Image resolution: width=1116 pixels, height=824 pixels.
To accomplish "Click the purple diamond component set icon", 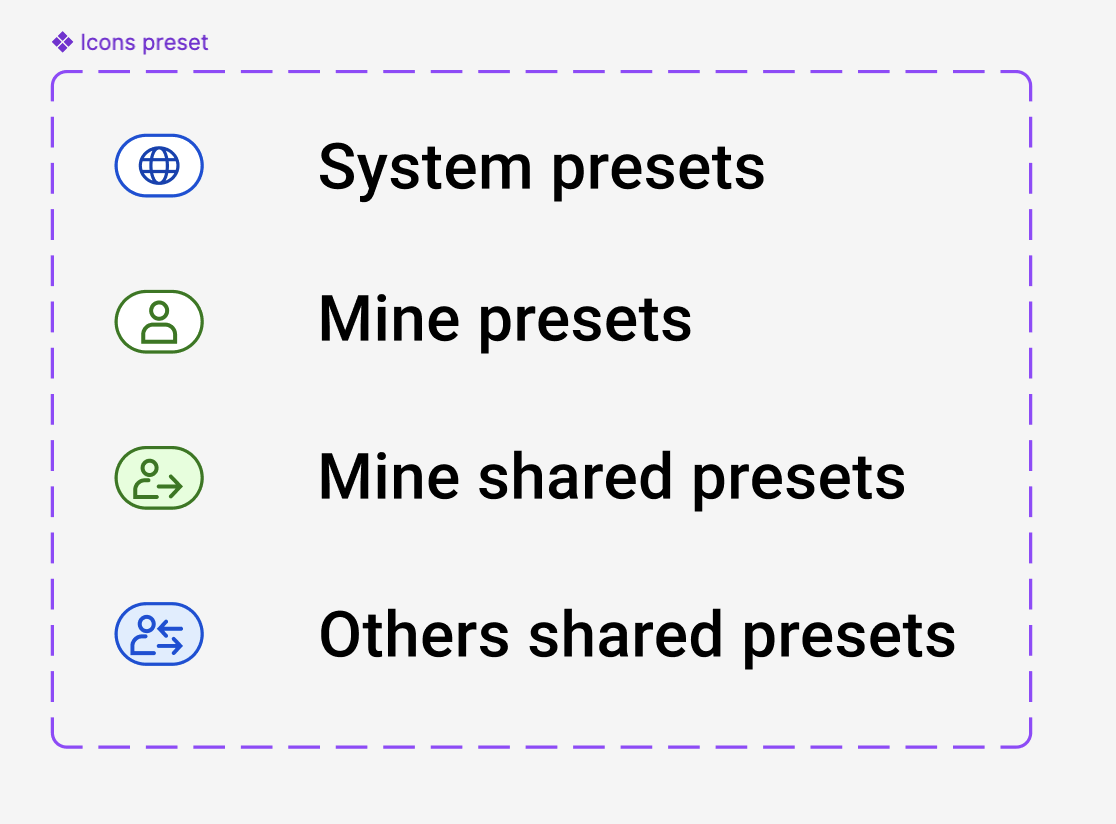I will [x=62, y=42].
